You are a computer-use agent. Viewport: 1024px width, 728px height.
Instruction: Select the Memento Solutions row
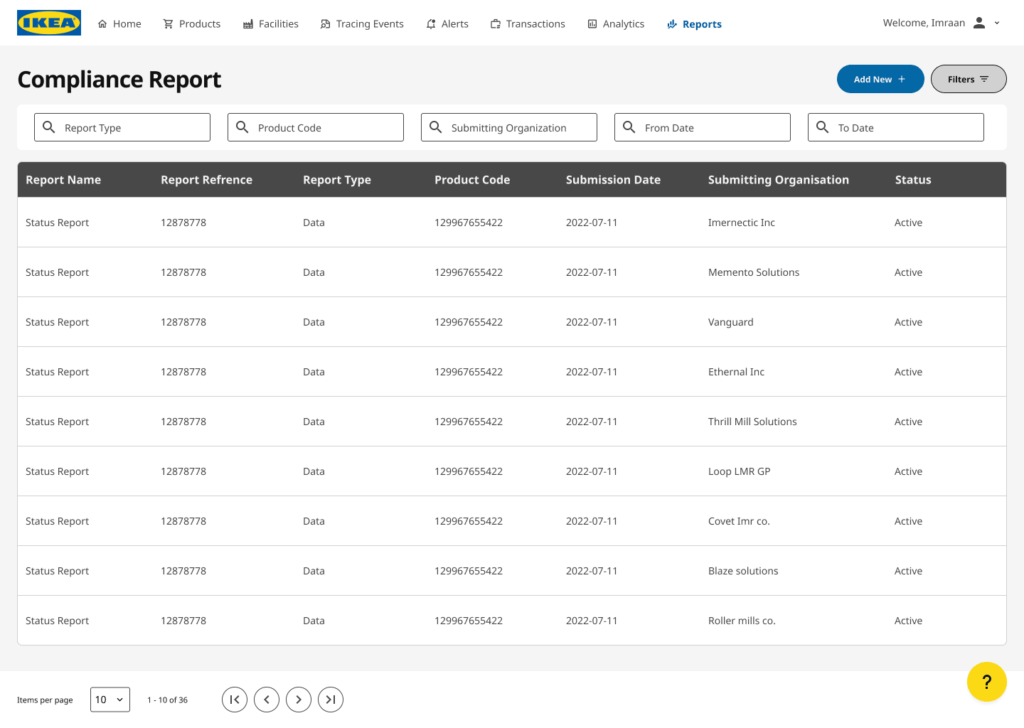(512, 272)
